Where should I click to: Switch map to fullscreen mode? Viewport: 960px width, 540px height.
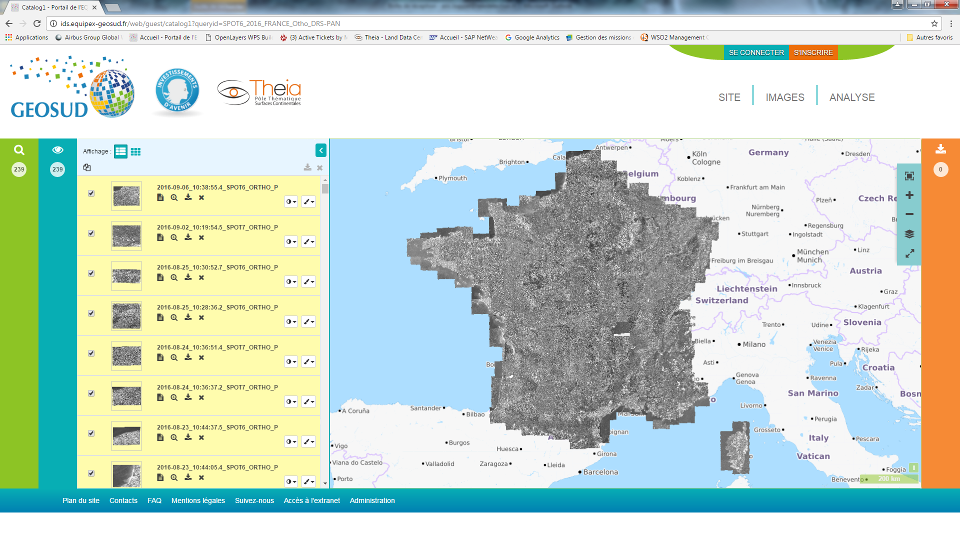click(909, 254)
